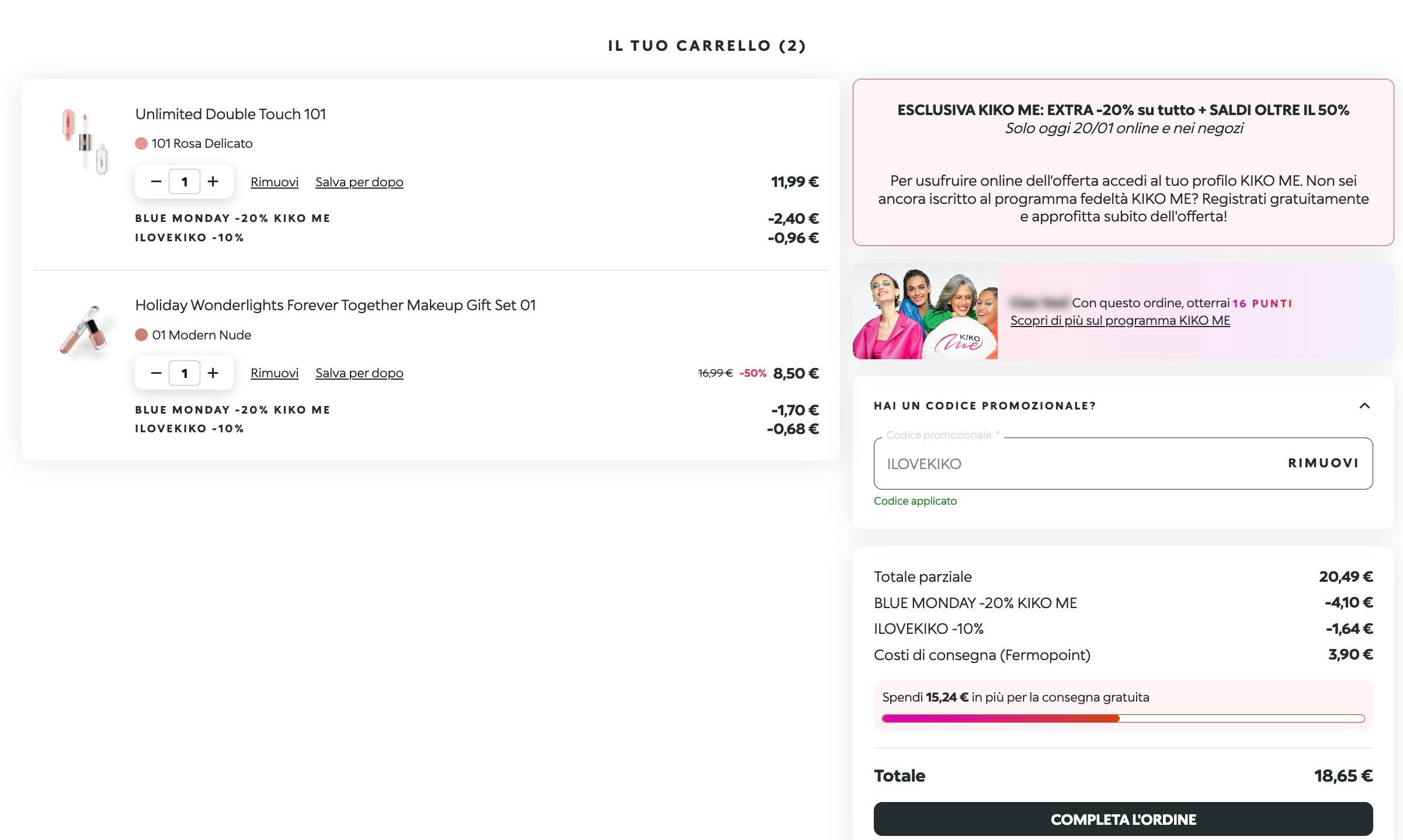Remove Unlimited Double Touch 101 from cart
1403x840 pixels.
(x=275, y=182)
